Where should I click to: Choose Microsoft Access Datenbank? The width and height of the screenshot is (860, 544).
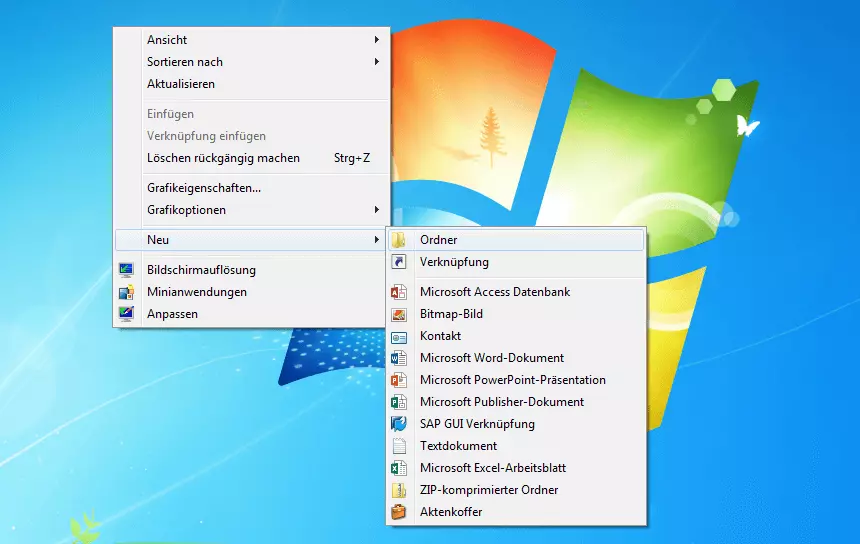pyautogui.click(x=516, y=292)
